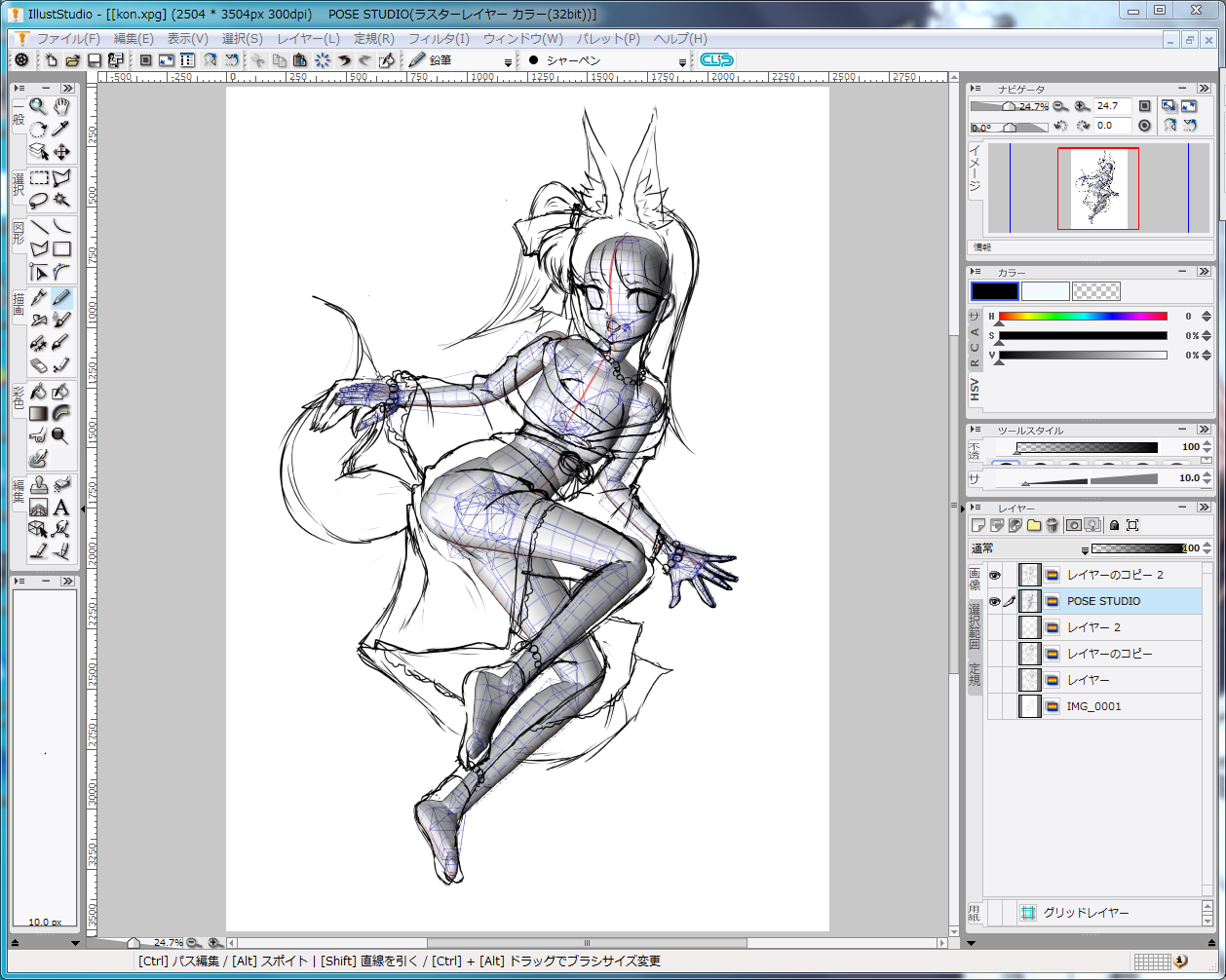This screenshot has width=1226, height=980.
Task: Select the Eyedropper tool
Action: click(61, 129)
